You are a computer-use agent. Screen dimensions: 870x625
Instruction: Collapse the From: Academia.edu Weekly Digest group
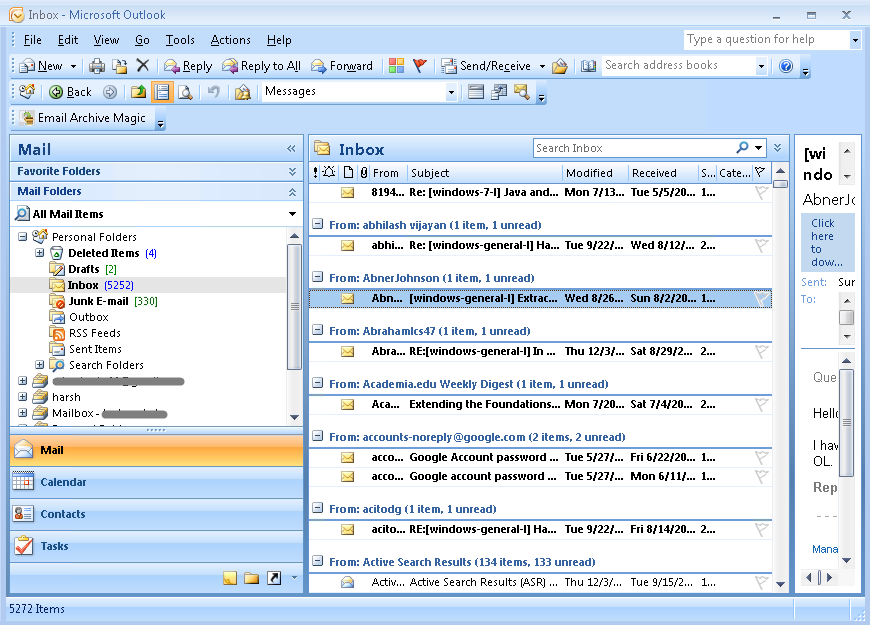(x=317, y=383)
